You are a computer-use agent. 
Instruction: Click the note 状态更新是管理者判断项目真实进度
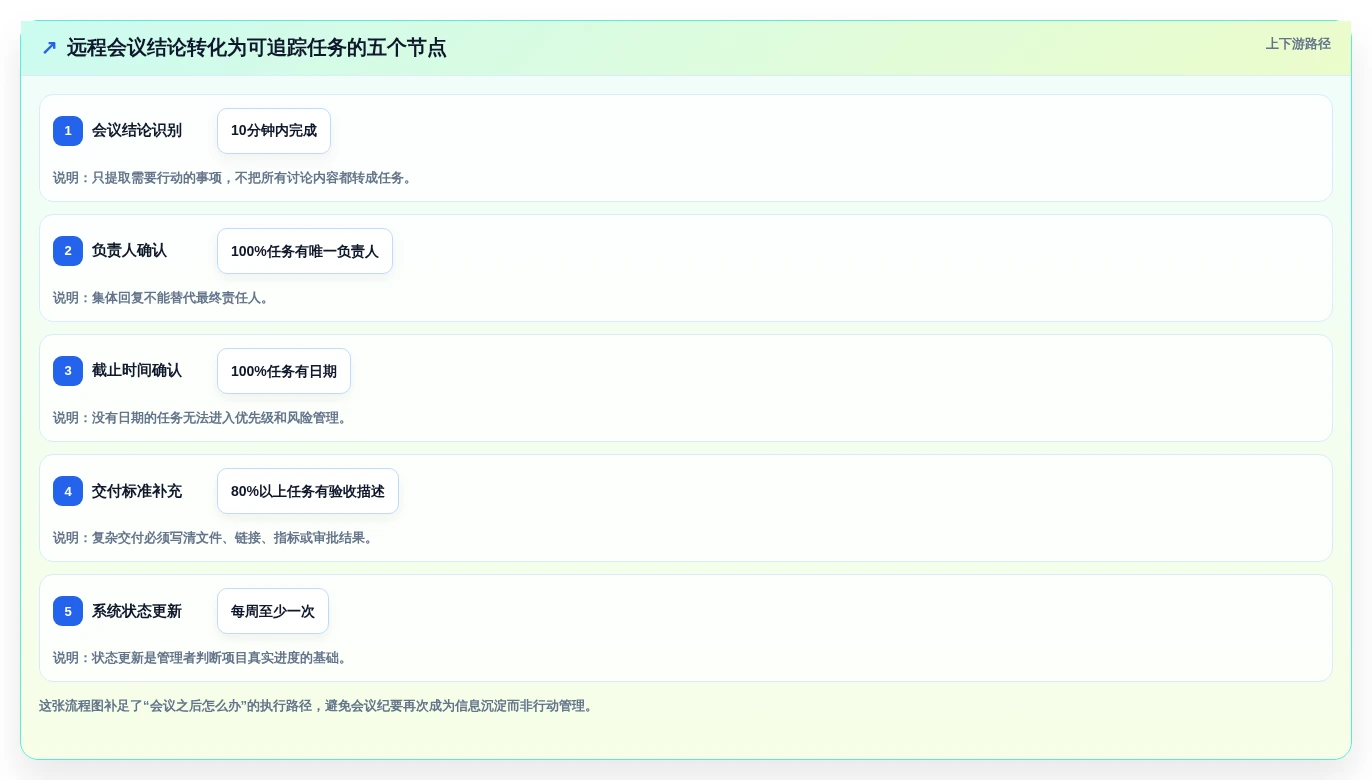[x=202, y=658]
